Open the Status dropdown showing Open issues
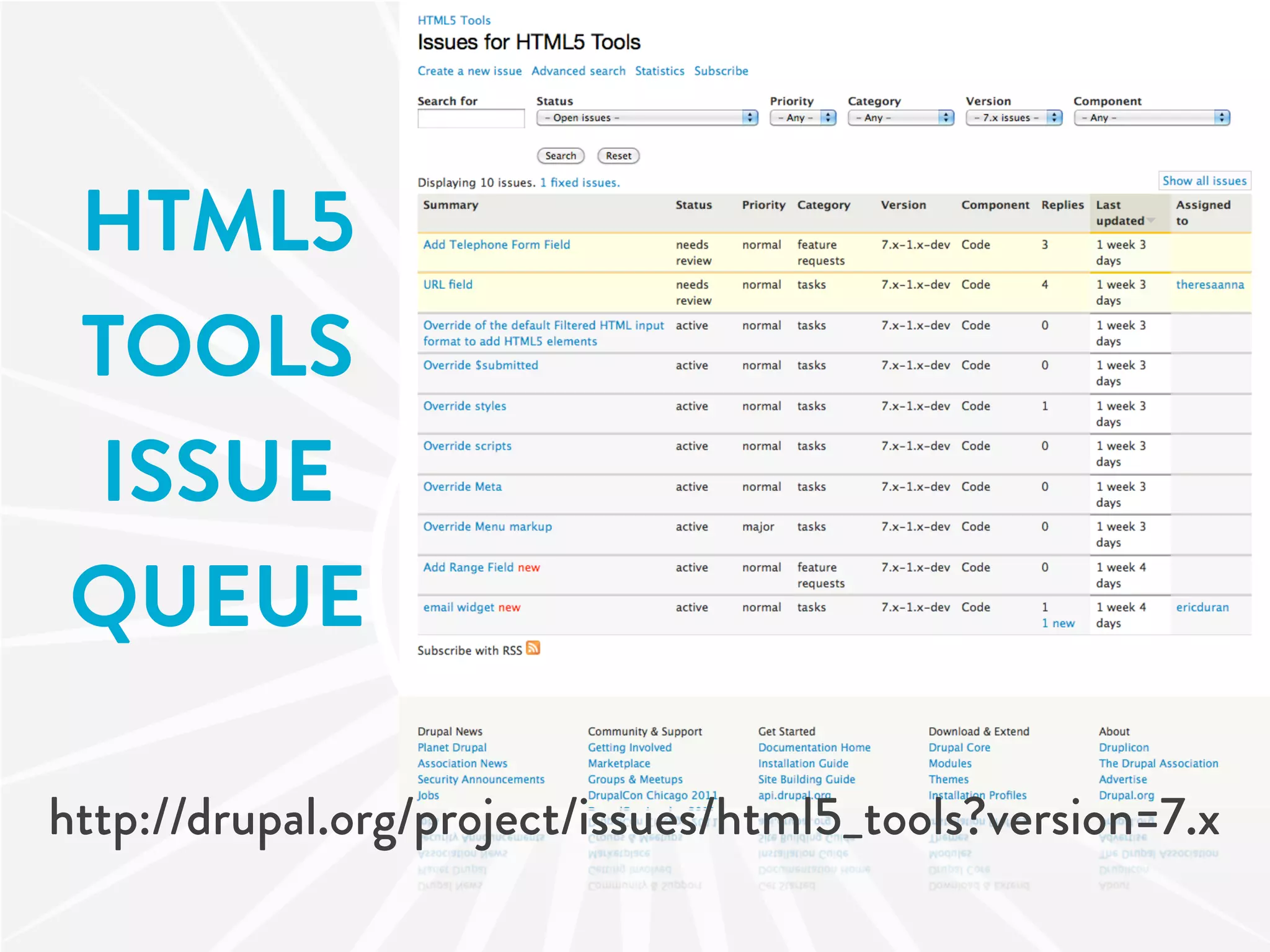Viewport: 1270px width, 952px height. pos(647,118)
